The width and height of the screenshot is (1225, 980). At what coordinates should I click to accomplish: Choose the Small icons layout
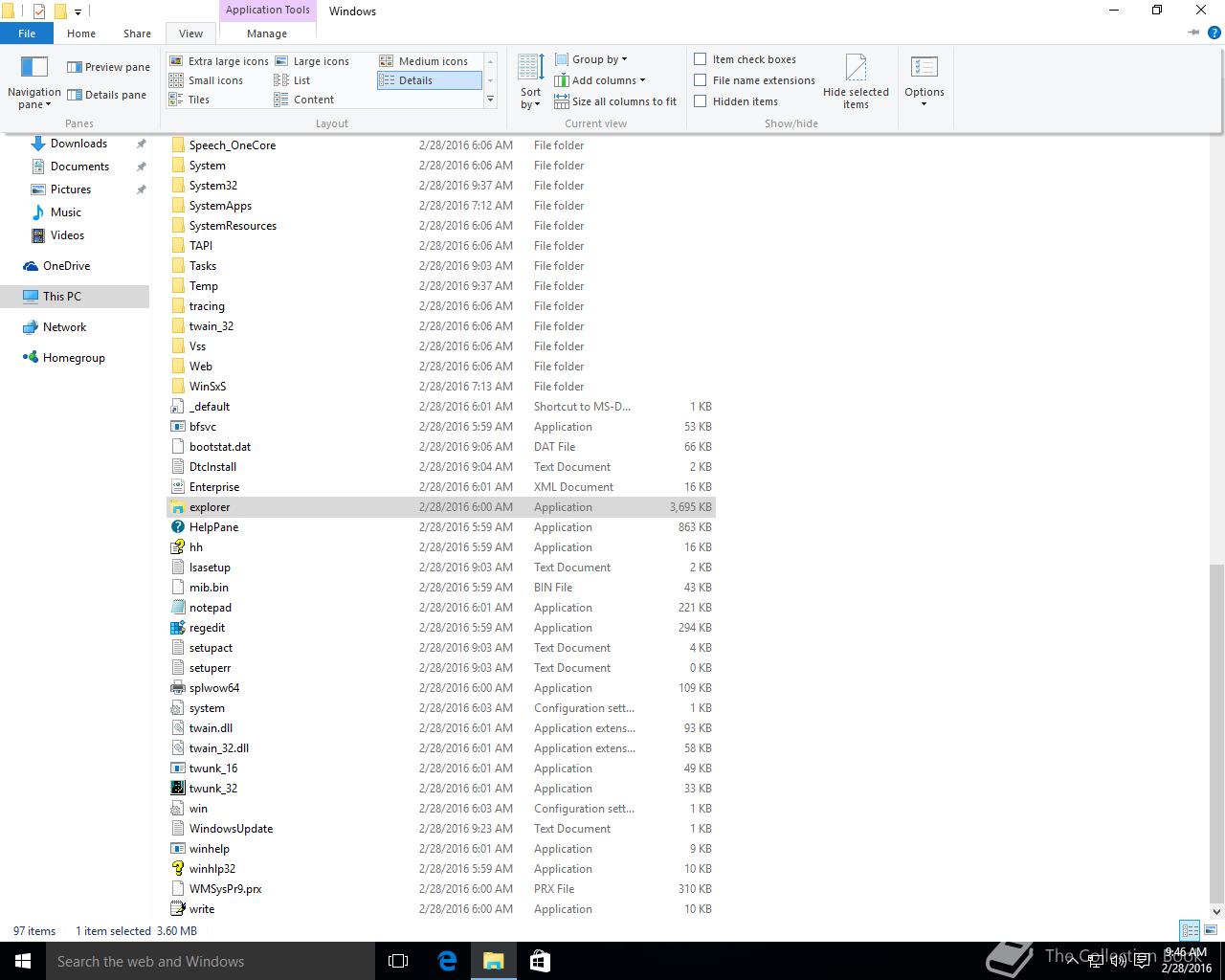[x=207, y=80]
